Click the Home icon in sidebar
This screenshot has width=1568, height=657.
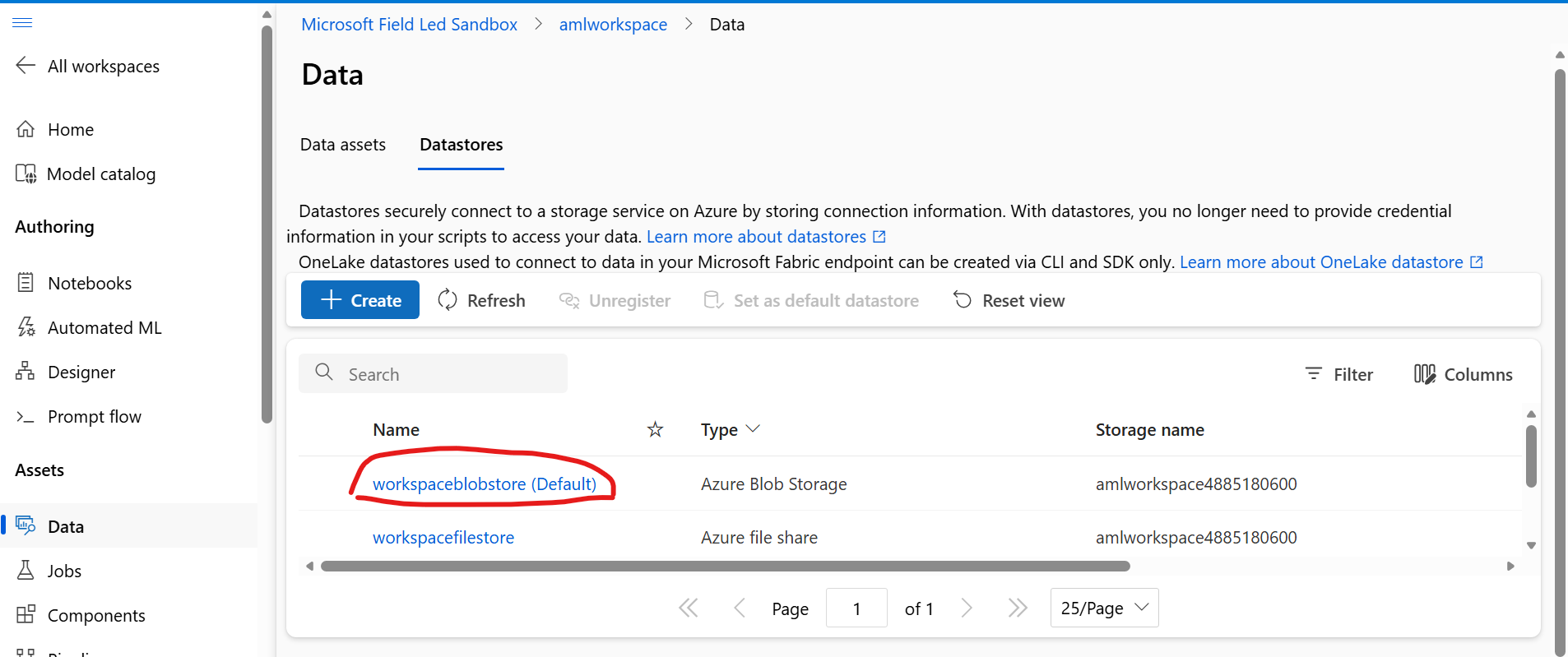point(26,129)
